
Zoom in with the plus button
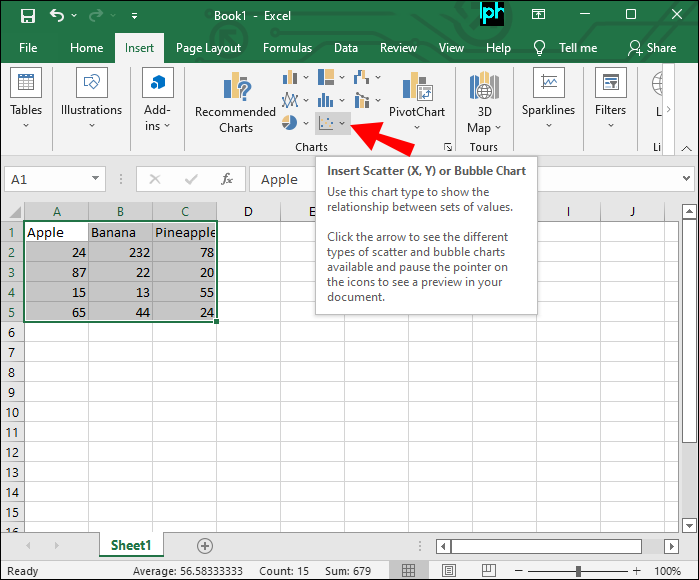pos(637,570)
